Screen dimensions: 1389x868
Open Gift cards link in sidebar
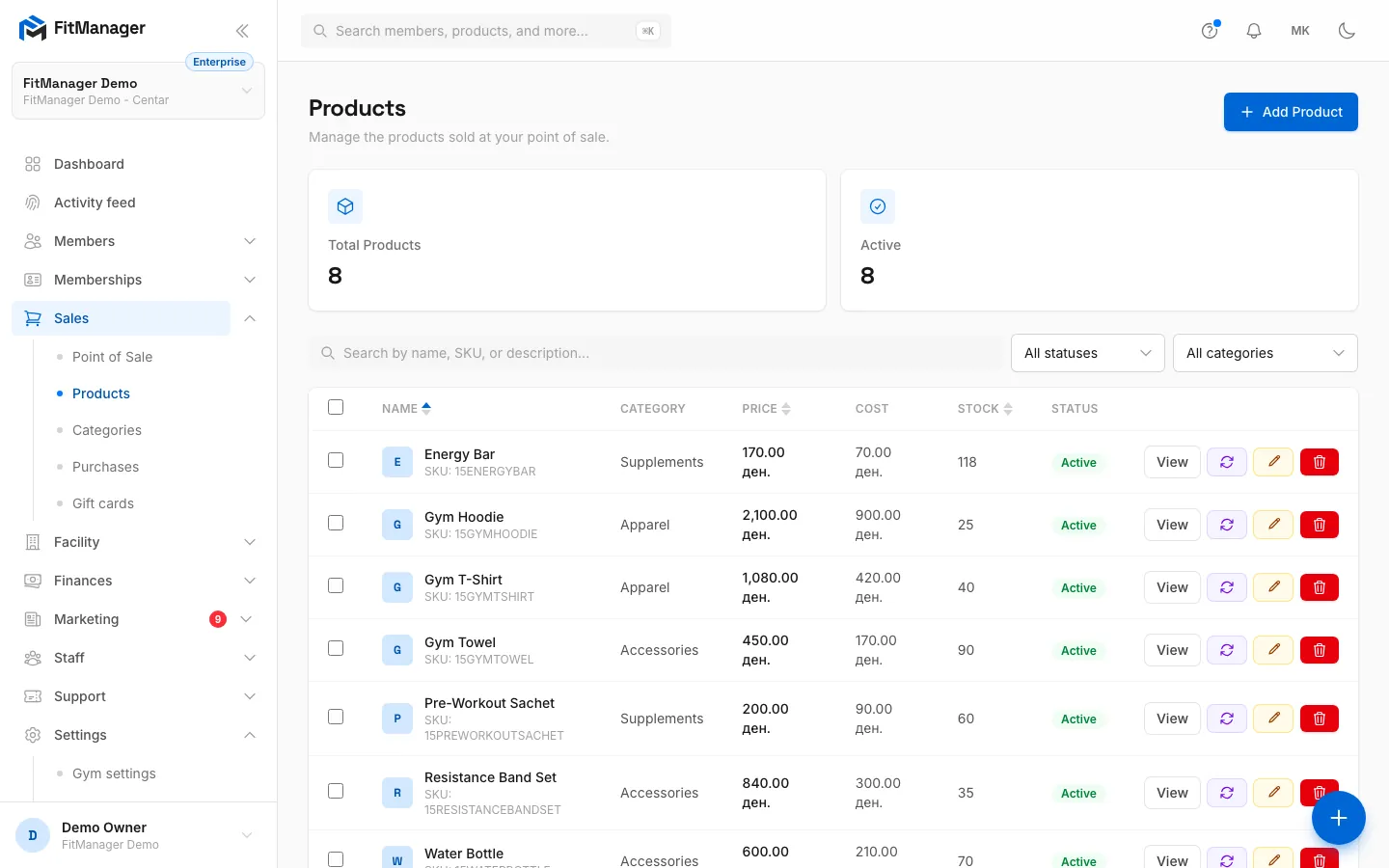(x=103, y=503)
